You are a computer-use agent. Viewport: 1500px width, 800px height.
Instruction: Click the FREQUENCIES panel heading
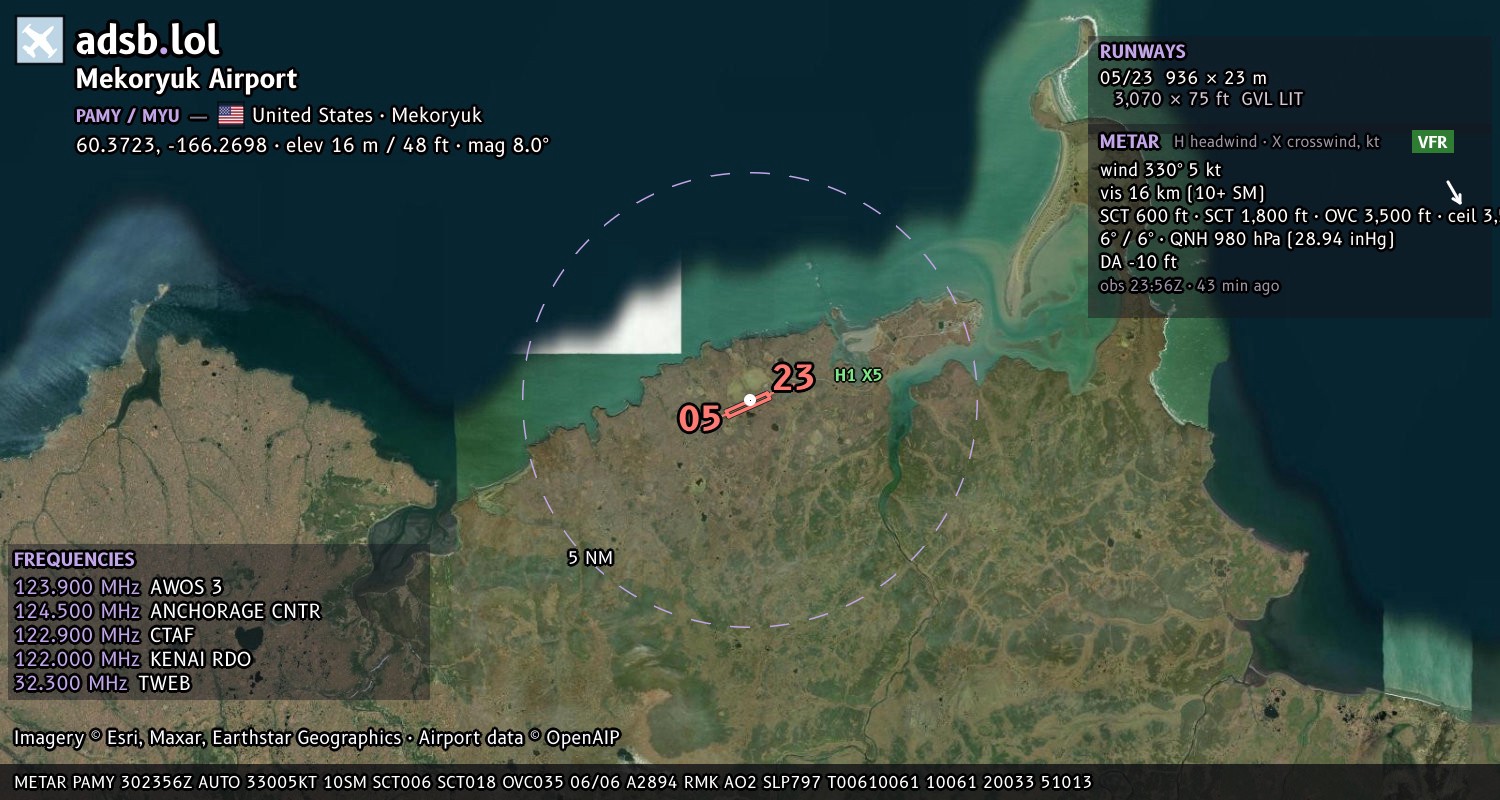74,560
